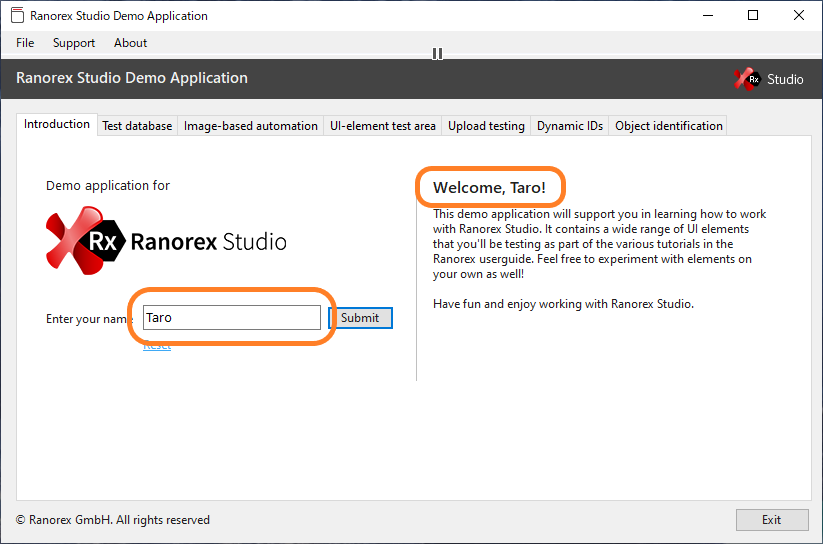This screenshot has height=544, width=823.
Task: Click 'Ranorex Studio Demo Application' header title
Action: [132, 78]
